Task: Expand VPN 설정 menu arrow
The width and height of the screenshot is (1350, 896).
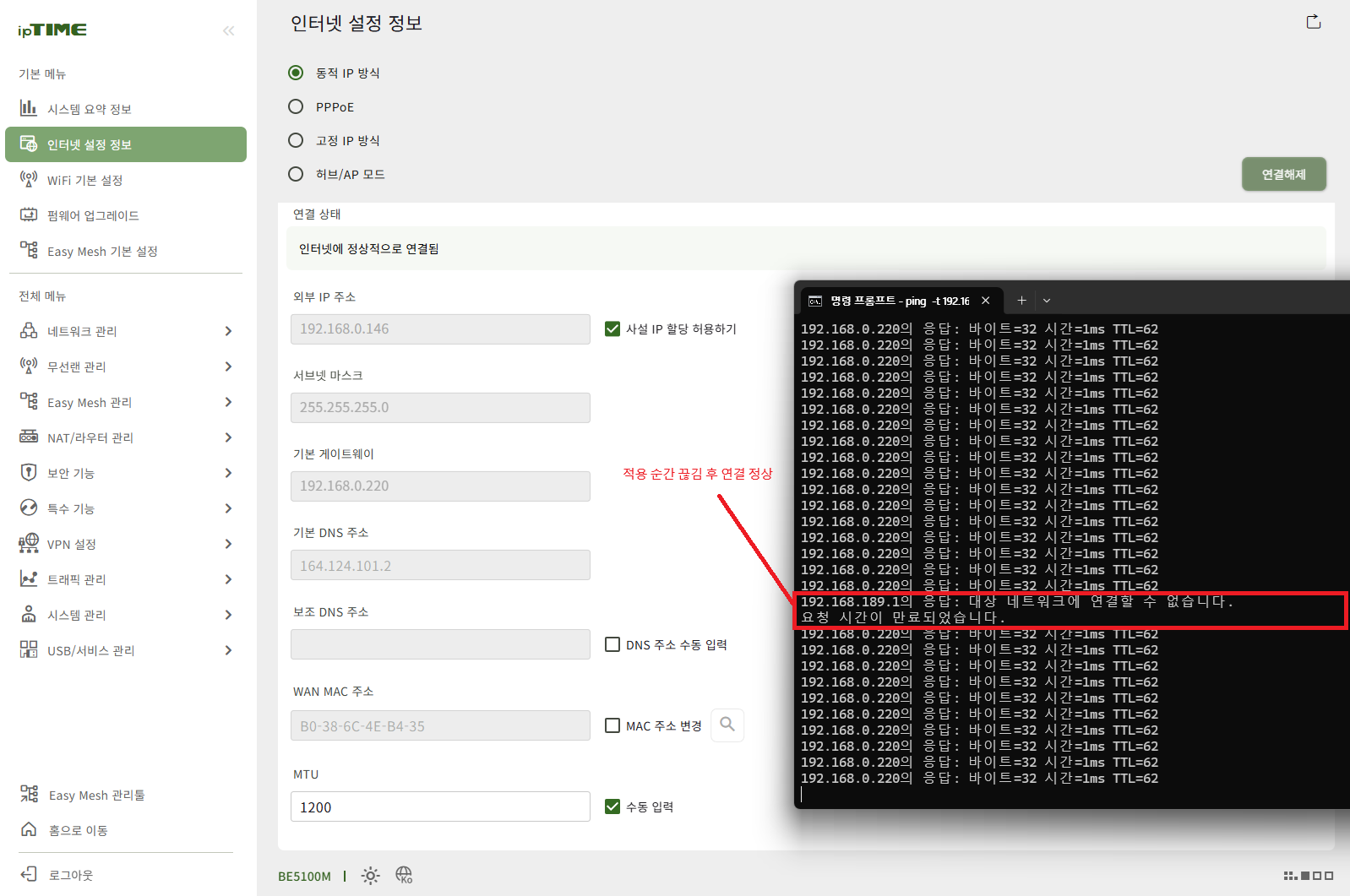Action: click(x=228, y=544)
